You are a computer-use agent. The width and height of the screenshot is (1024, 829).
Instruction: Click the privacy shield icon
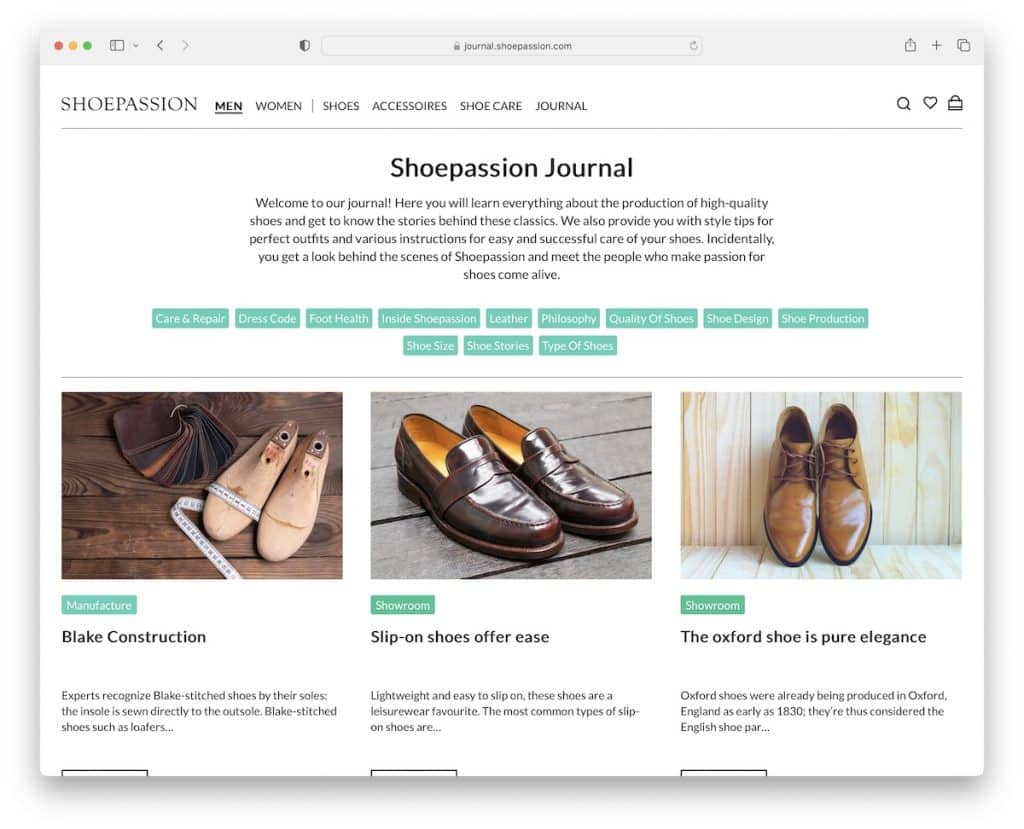coord(304,46)
